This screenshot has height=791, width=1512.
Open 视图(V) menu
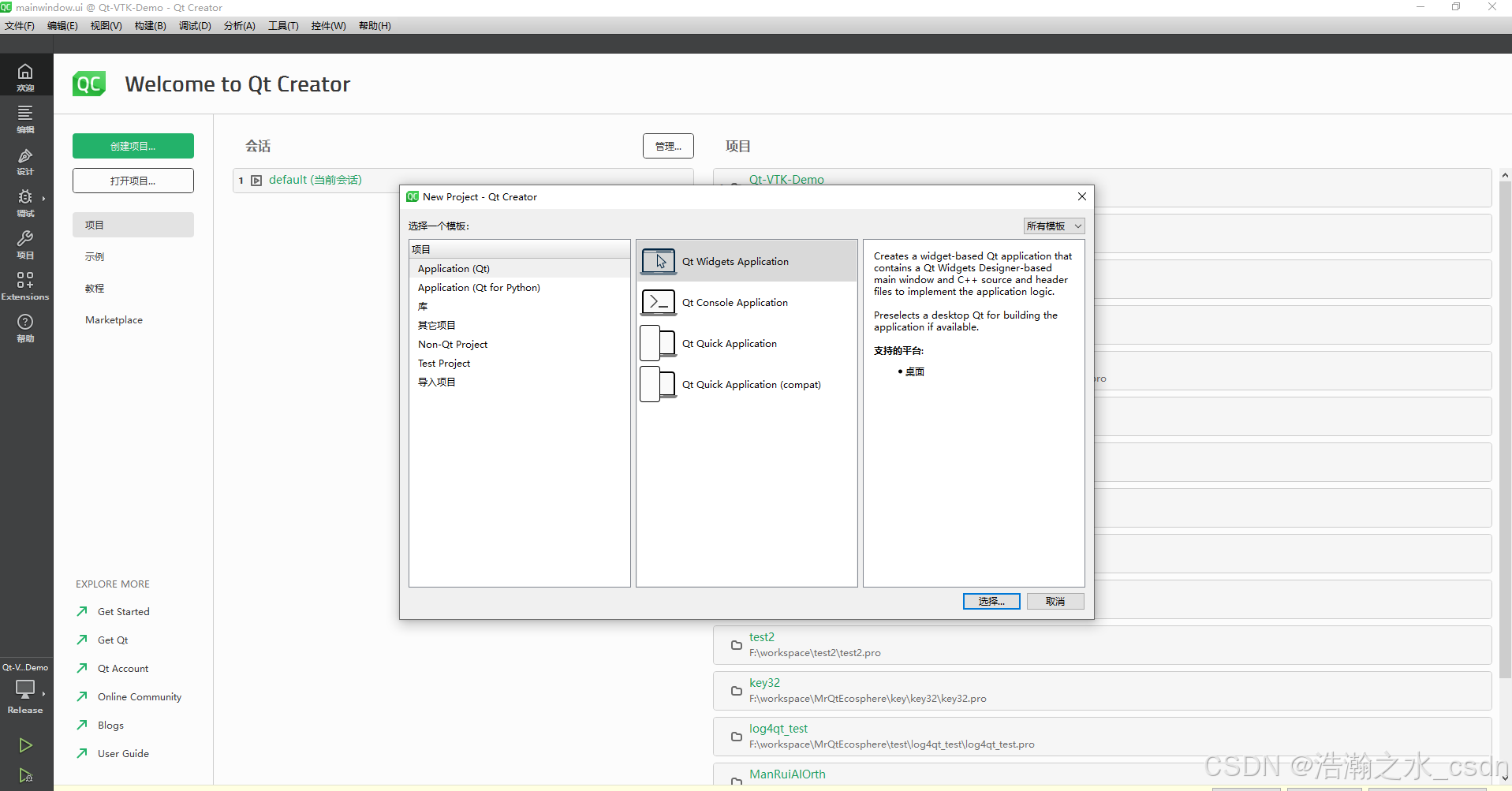click(106, 25)
